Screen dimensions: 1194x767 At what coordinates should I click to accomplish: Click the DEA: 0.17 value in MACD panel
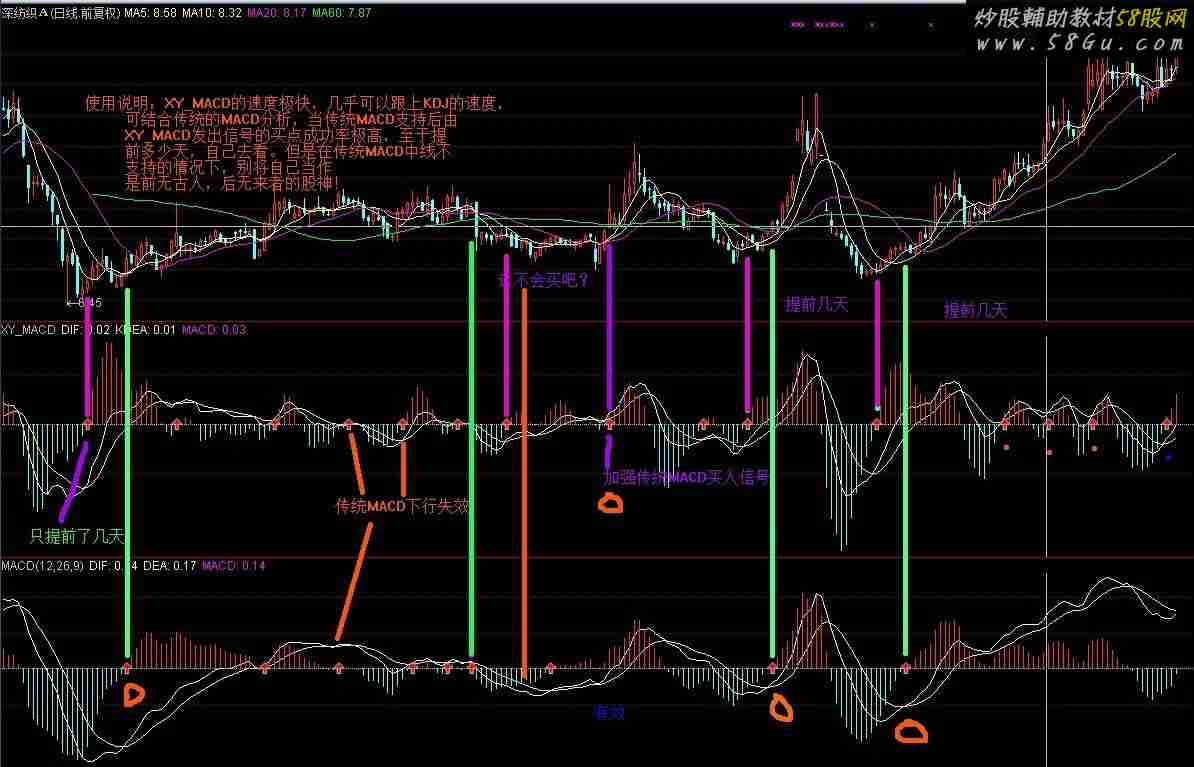170,566
